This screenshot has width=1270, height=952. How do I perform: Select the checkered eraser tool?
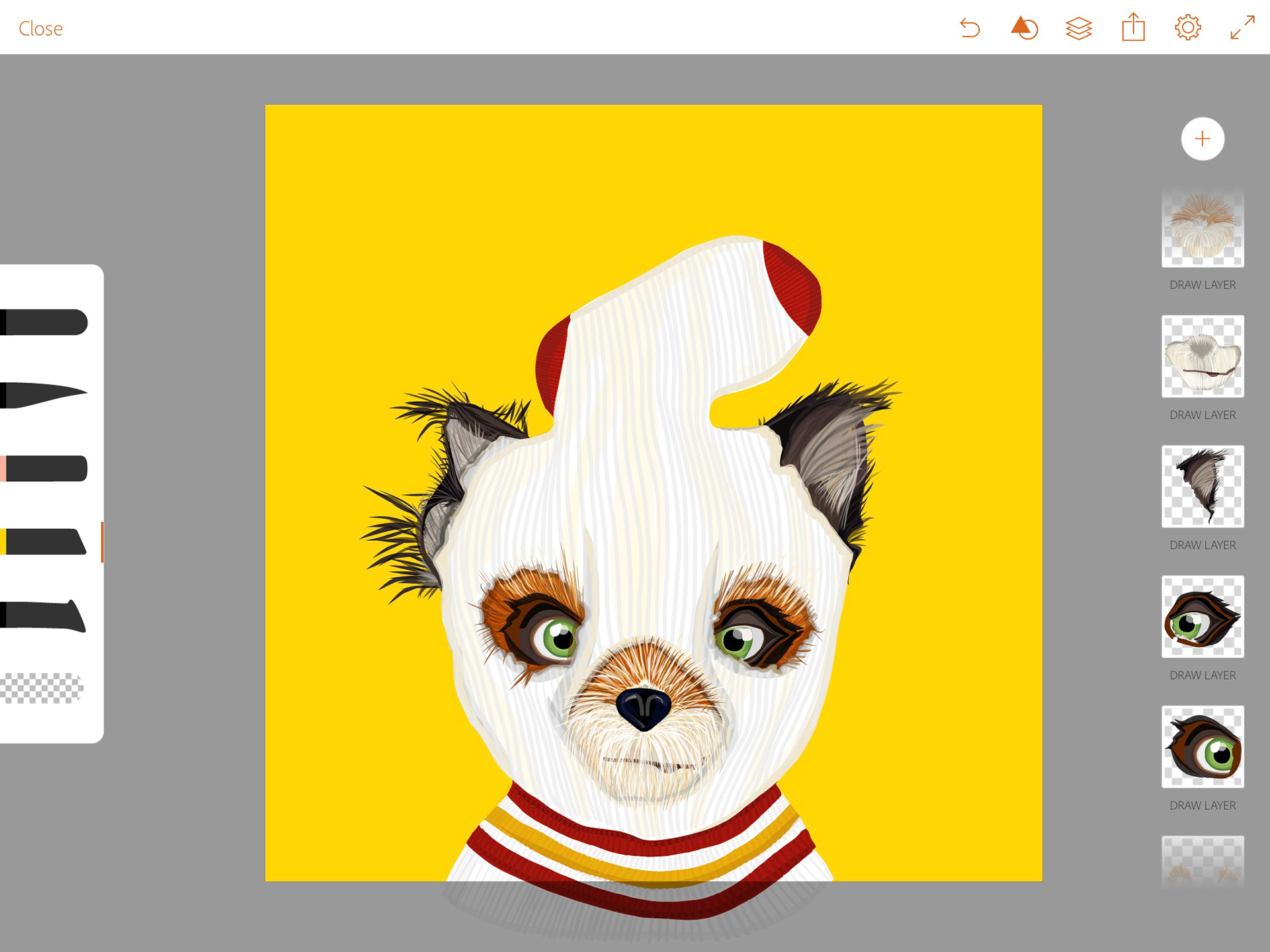[x=42, y=688]
